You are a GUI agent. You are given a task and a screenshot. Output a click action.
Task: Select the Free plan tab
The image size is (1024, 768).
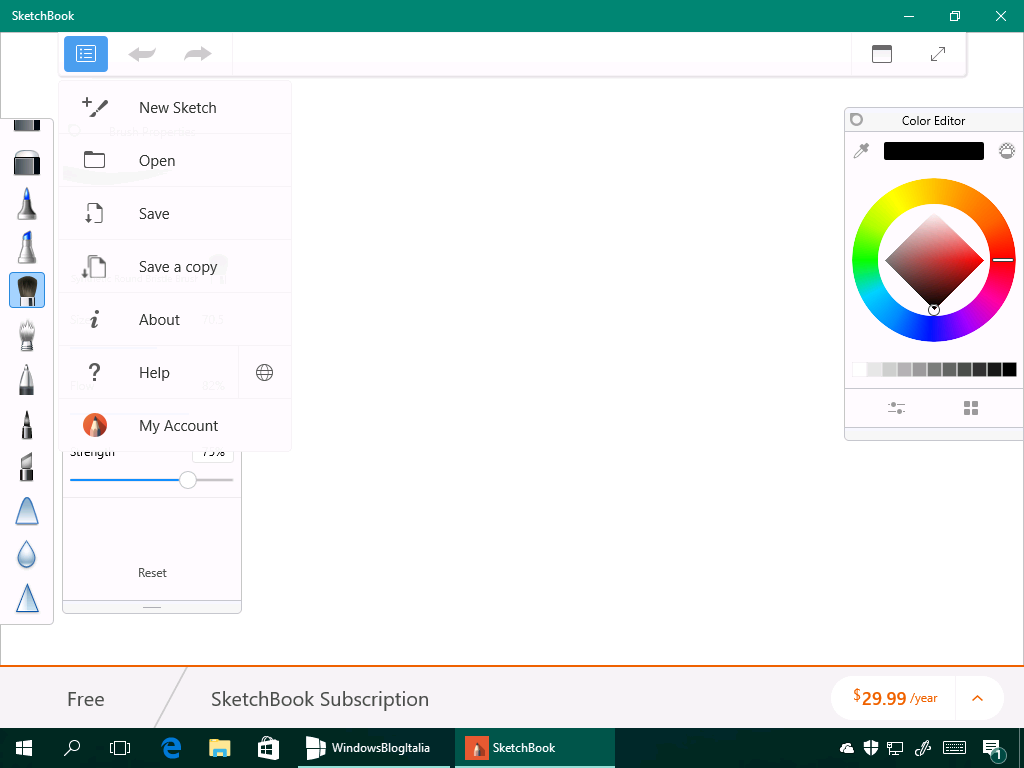point(86,699)
